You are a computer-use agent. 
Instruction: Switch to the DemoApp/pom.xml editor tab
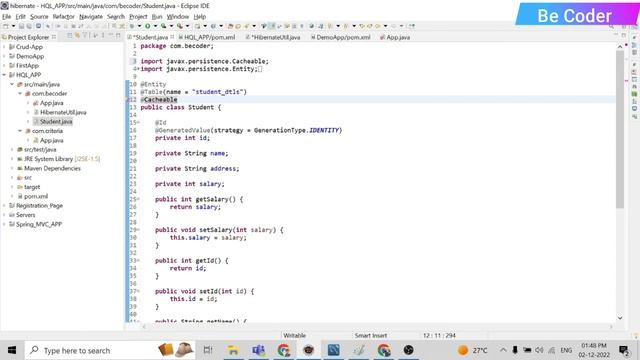(340, 37)
